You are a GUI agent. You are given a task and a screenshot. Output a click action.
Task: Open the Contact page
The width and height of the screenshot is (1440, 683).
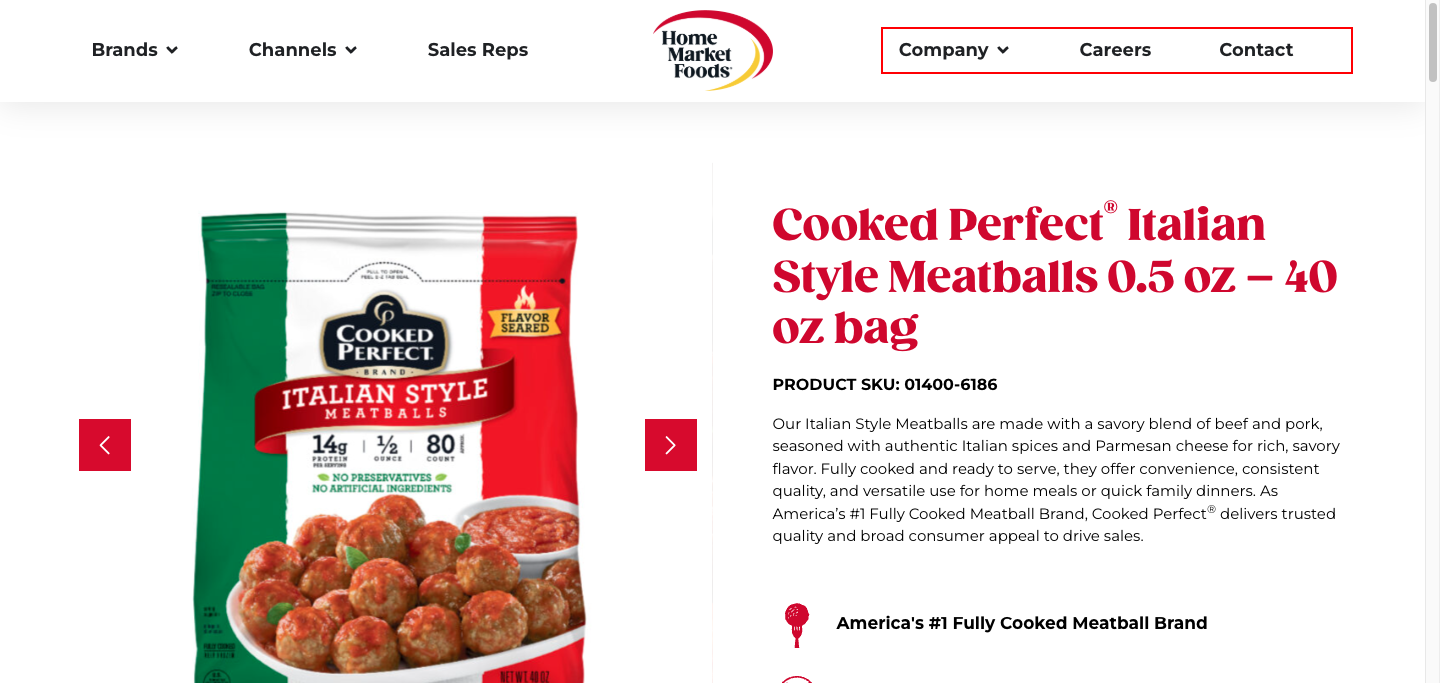coord(1256,50)
